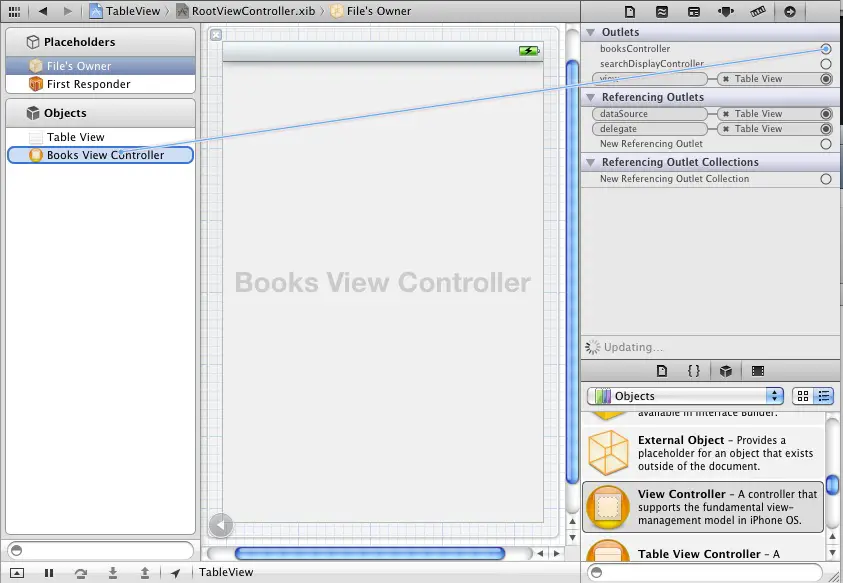Select the First Responder placeholder
Screen dimensions: 843x583
87,83
